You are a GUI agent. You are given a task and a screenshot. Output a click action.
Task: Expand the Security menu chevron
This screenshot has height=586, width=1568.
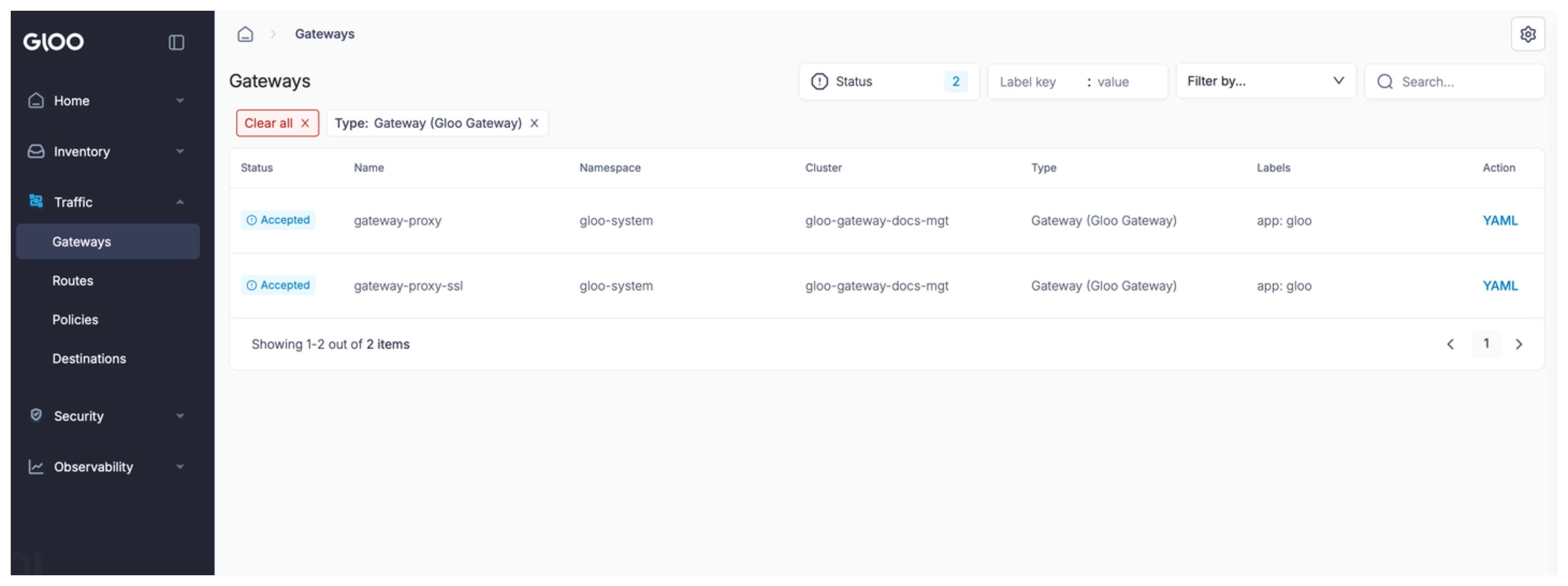[x=180, y=416]
